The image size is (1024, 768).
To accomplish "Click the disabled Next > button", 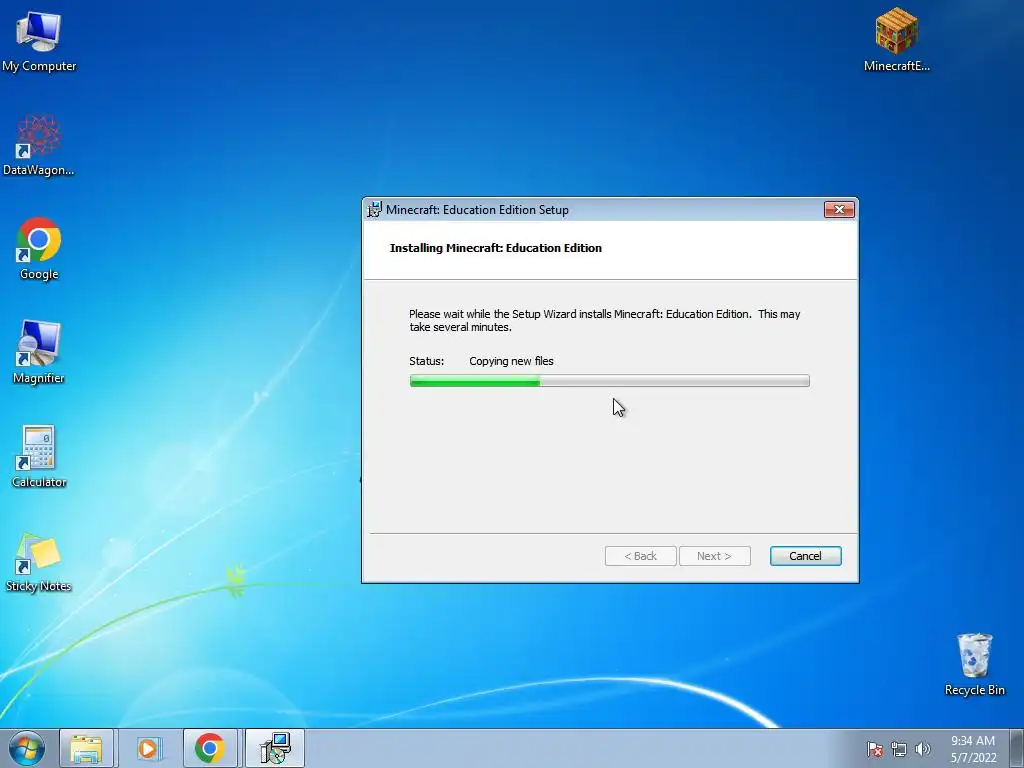I will pos(714,556).
